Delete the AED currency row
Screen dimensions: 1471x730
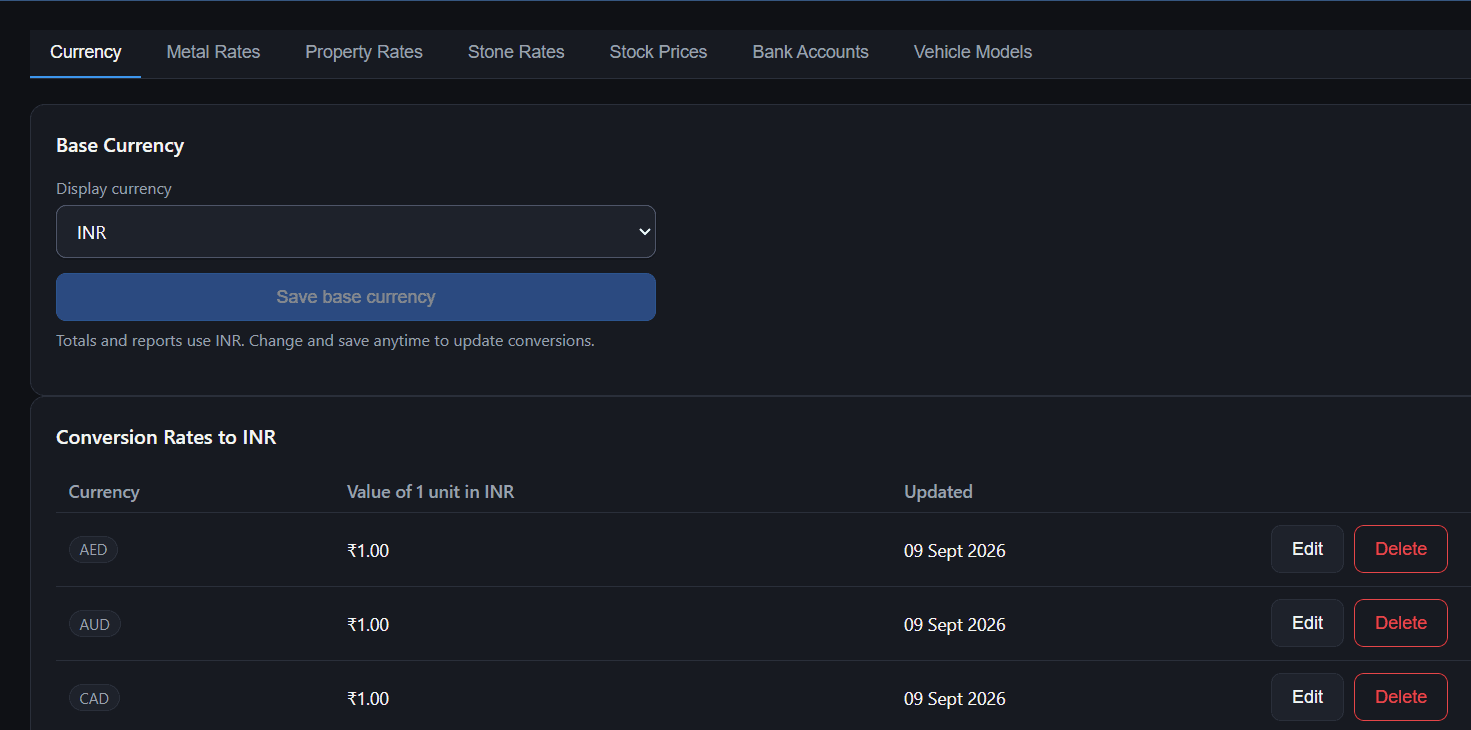(1401, 549)
